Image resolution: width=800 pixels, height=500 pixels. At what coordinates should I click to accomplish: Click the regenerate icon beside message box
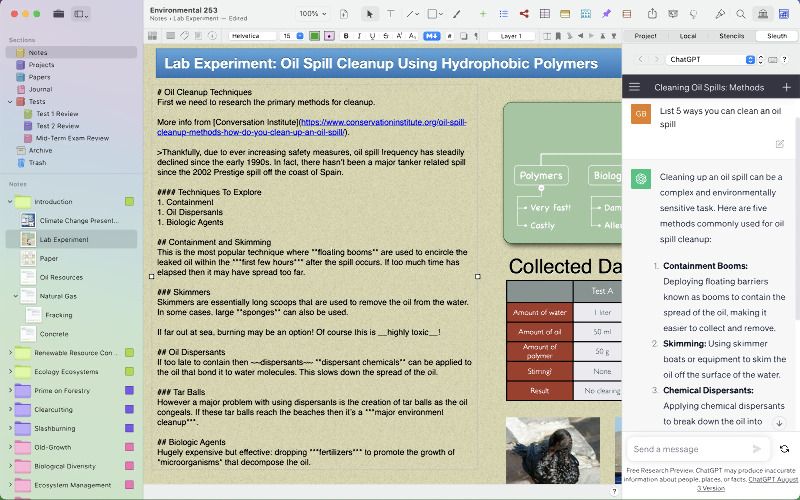784,449
